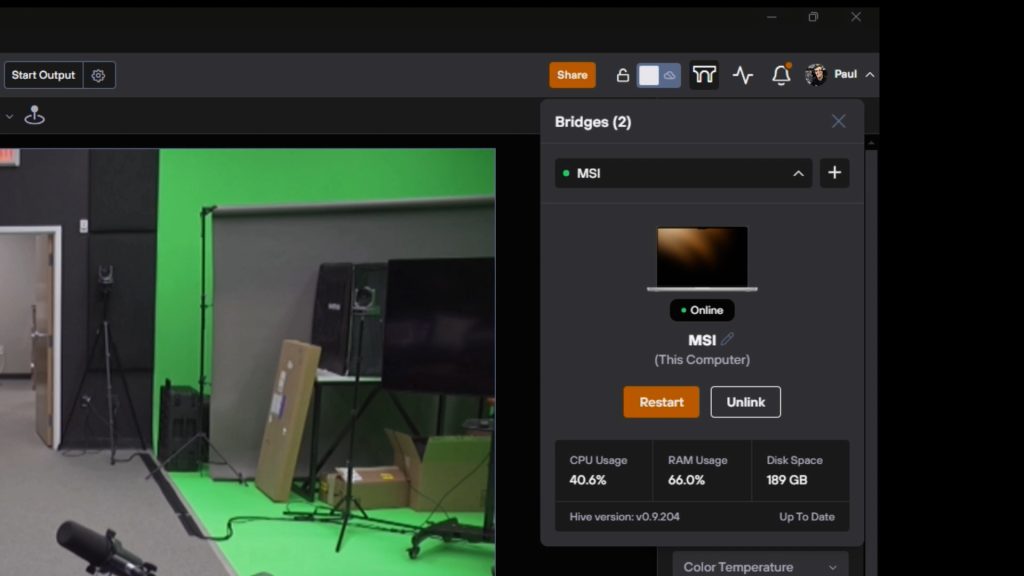
Task: Open output settings gear icon
Action: tap(99, 75)
